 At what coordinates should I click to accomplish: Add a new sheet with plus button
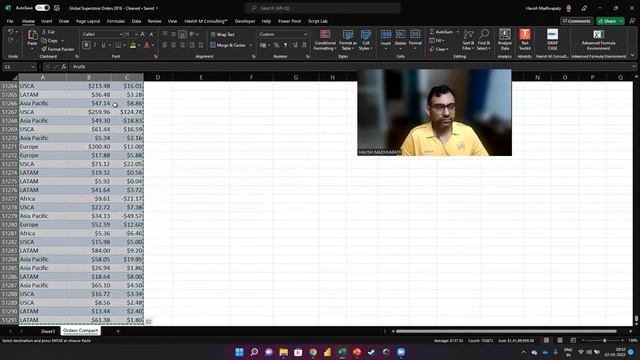118,331
